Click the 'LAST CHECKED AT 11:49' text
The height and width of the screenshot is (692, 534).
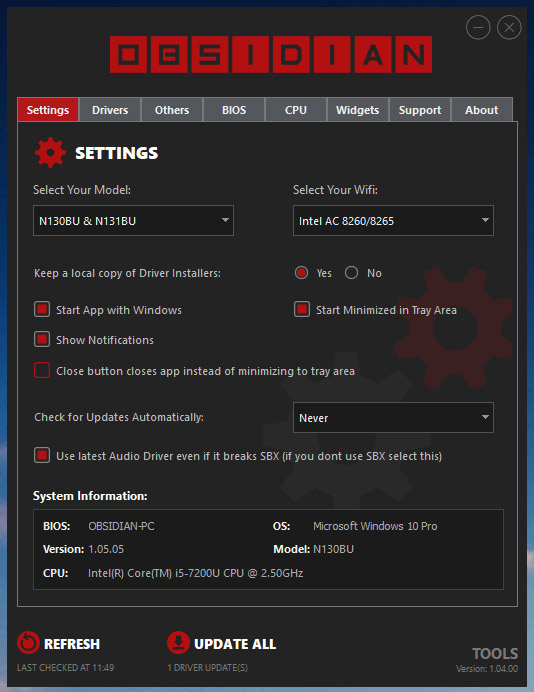coord(65,668)
